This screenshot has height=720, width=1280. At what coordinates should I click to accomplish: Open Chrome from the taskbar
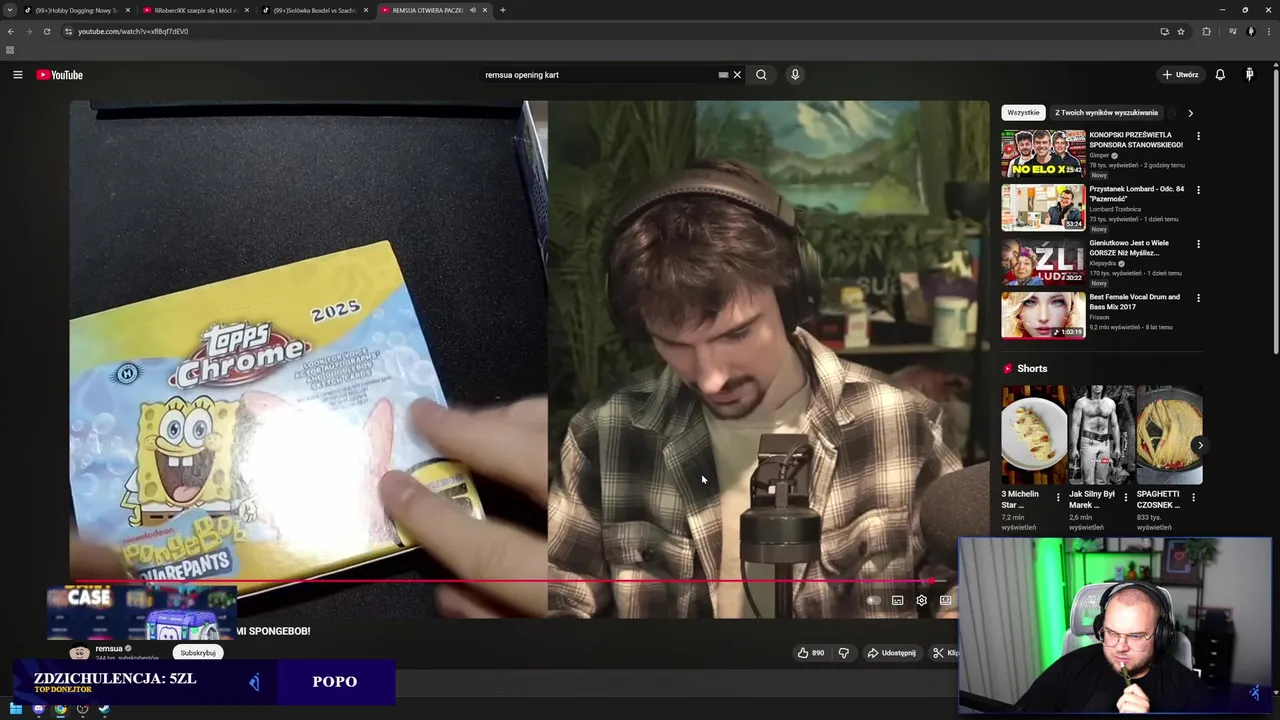tap(60, 709)
